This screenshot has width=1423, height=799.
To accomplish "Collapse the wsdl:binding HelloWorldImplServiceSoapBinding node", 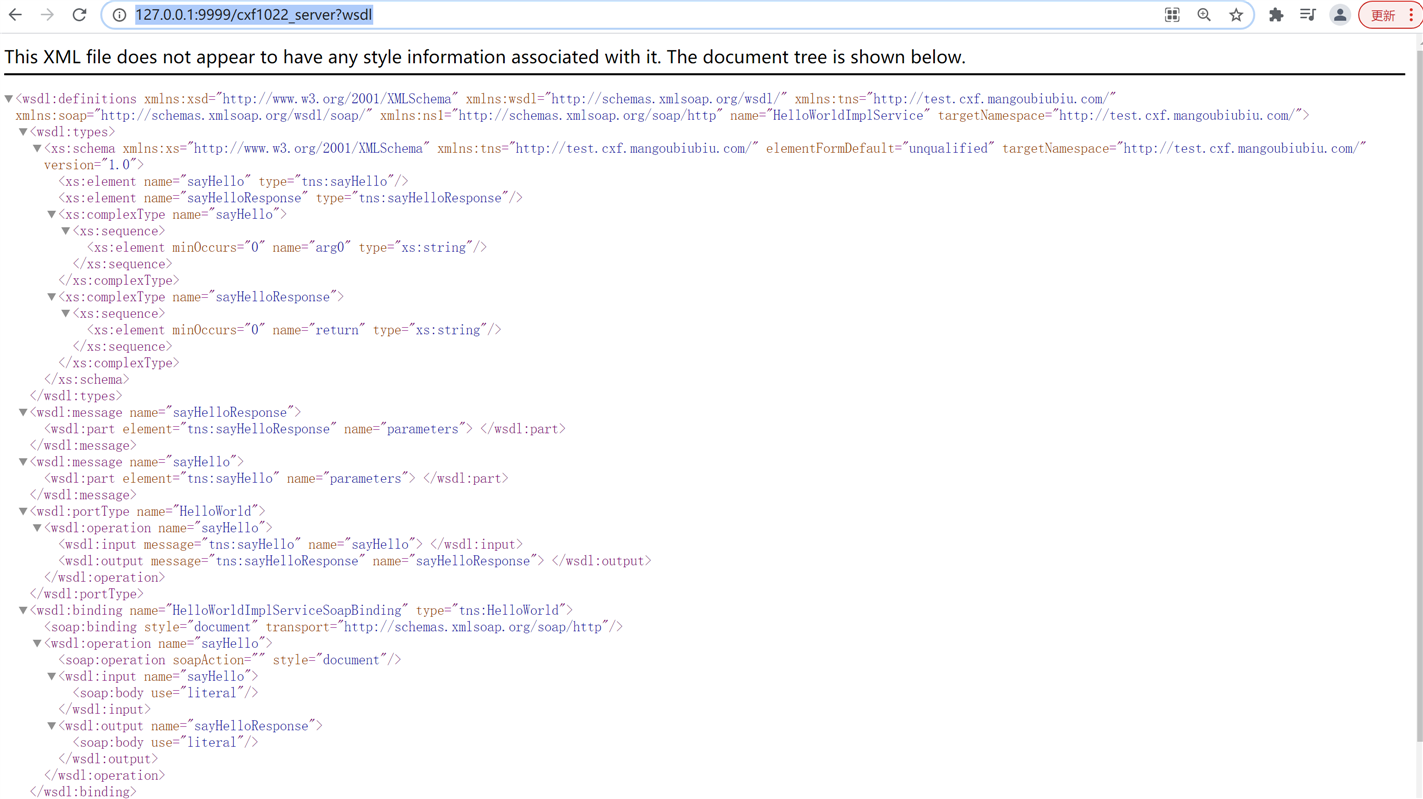I will (x=23, y=610).
